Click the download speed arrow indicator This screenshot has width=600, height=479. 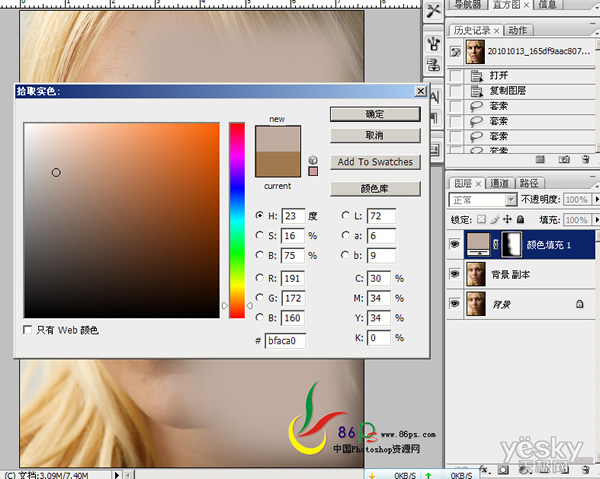point(371,475)
